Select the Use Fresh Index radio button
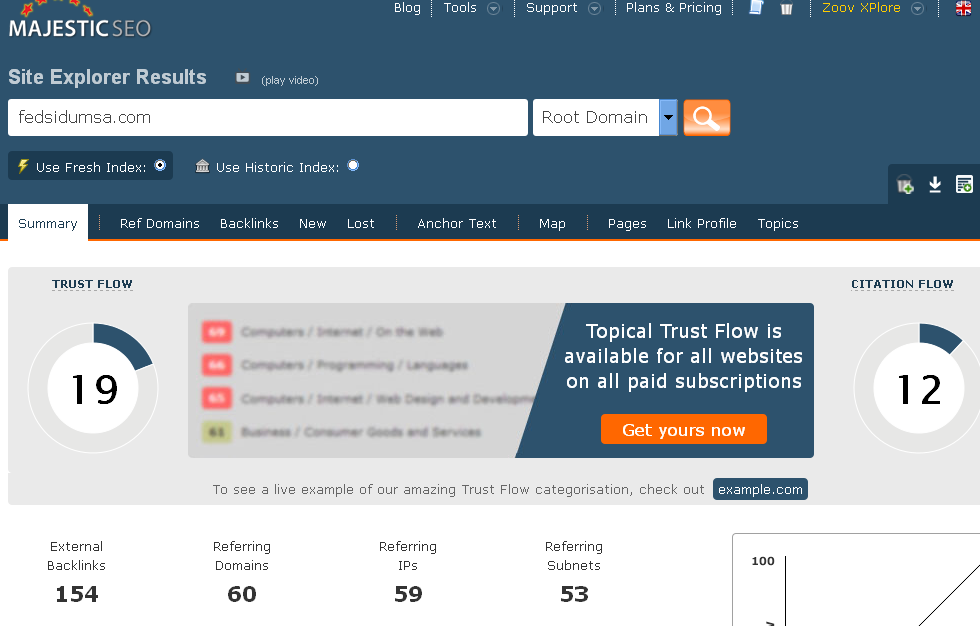Image resolution: width=980 pixels, height=626 pixels. click(x=160, y=166)
